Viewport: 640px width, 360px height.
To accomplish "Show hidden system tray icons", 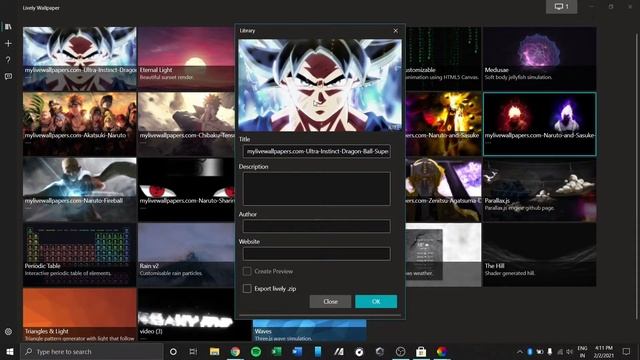I will (520, 351).
